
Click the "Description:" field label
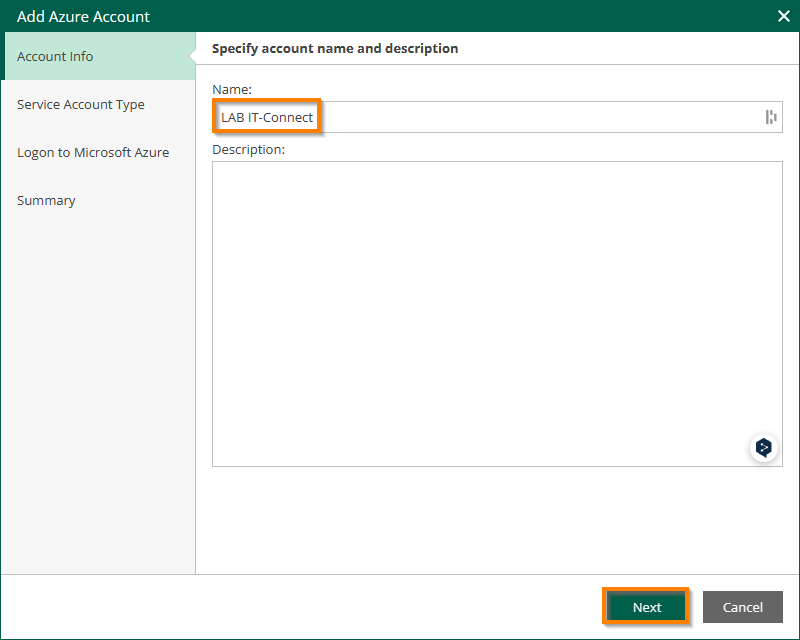[249, 150]
